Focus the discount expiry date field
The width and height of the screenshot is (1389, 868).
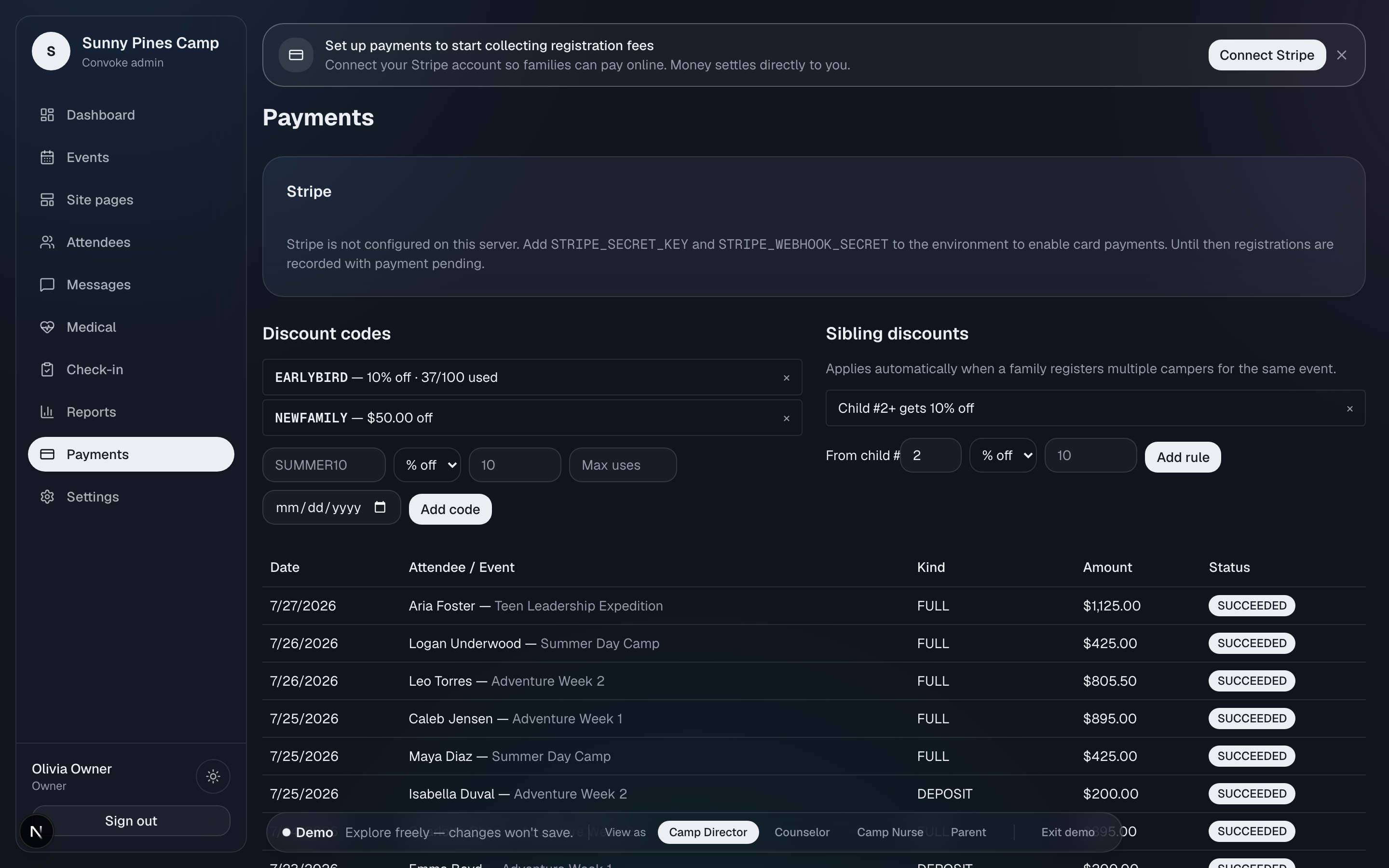tap(331, 507)
